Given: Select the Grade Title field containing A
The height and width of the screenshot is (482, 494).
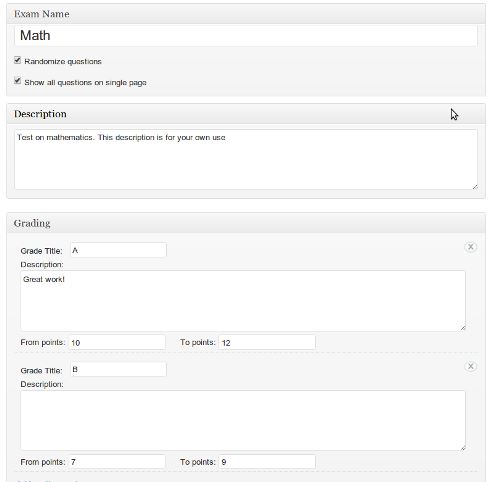Looking at the screenshot, I should (x=118, y=250).
